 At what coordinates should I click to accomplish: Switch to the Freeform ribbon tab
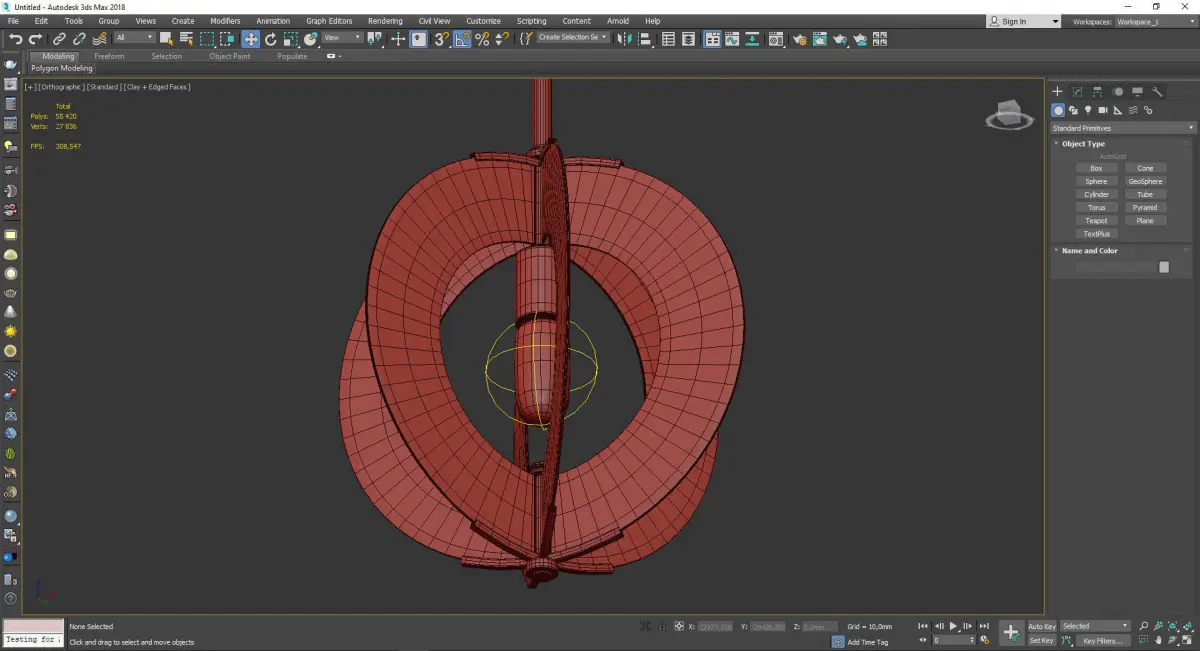click(x=109, y=56)
